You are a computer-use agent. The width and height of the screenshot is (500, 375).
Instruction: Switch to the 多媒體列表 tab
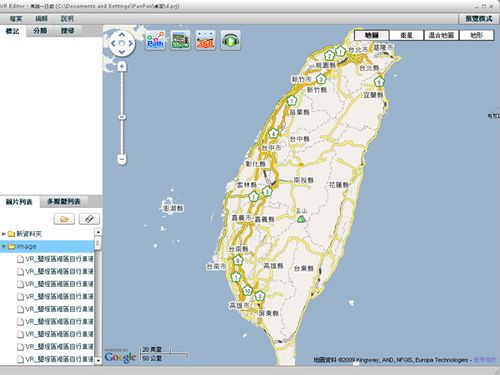(x=64, y=202)
